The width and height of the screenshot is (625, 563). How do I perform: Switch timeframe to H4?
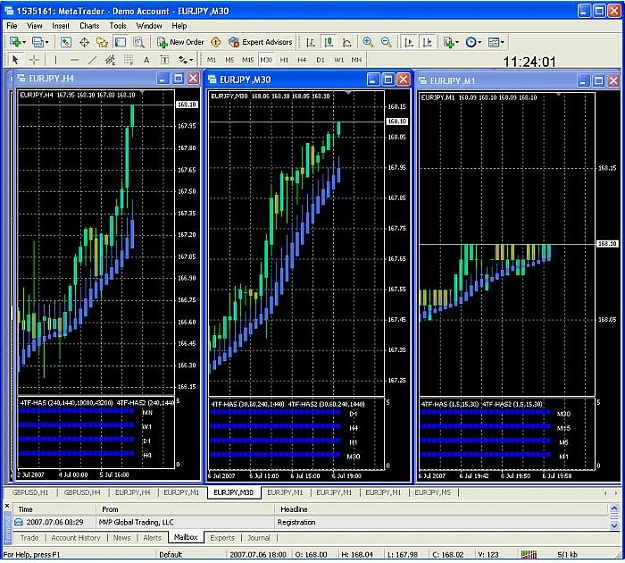click(x=302, y=60)
